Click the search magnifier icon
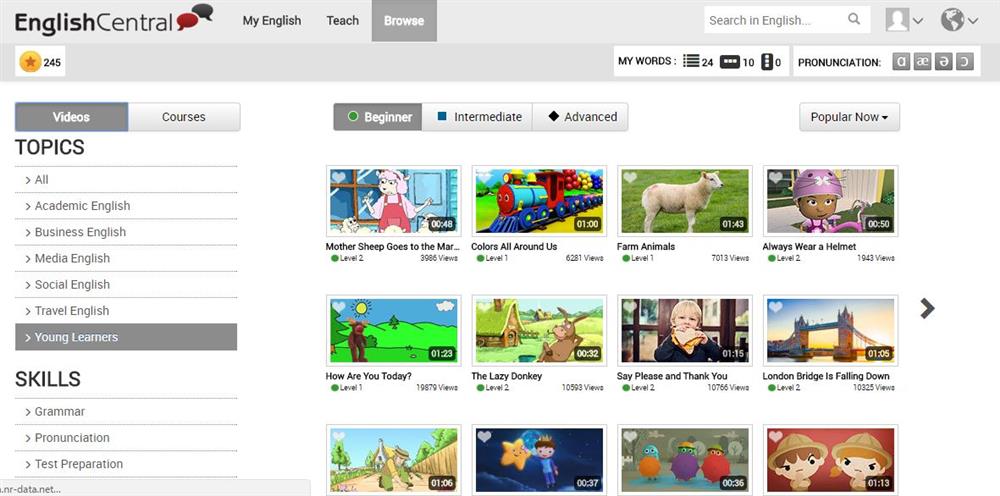The width and height of the screenshot is (1000, 496). point(854,19)
